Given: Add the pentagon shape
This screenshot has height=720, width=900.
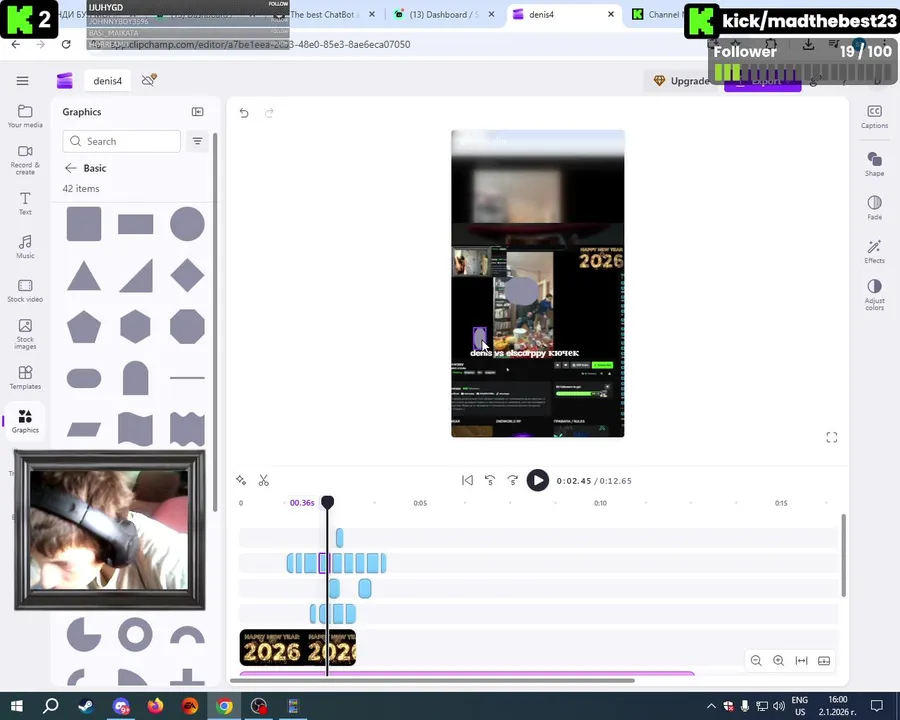Looking at the screenshot, I should click(x=84, y=327).
